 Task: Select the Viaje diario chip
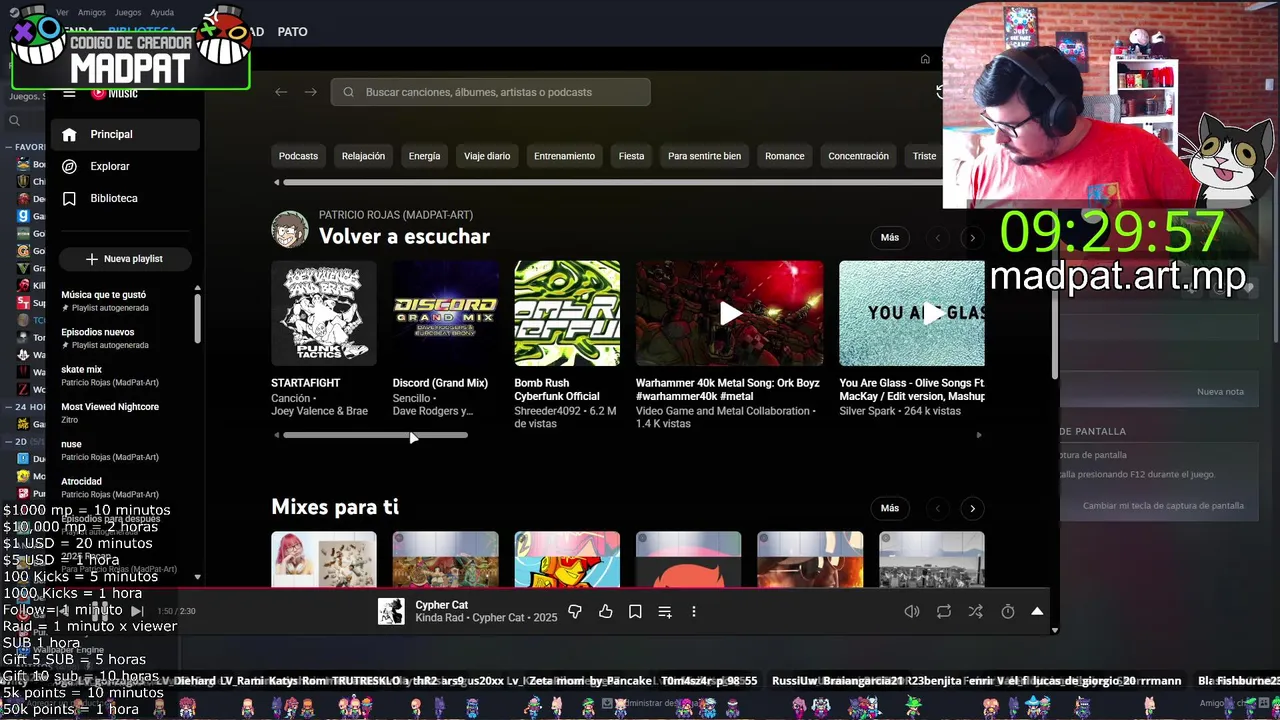point(487,156)
